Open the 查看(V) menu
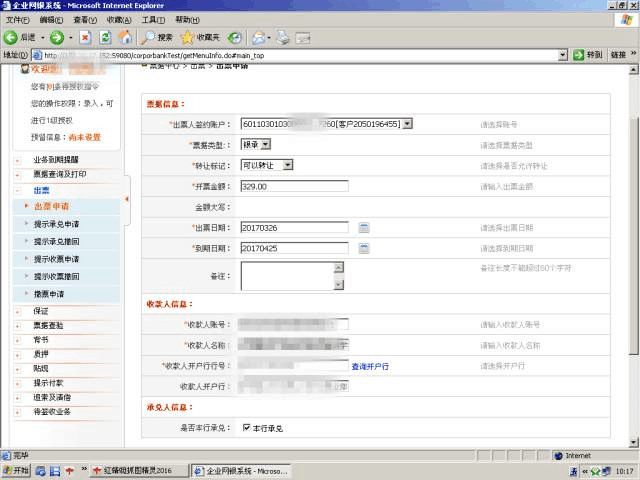640x480 pixels. [x=85, y=20]
